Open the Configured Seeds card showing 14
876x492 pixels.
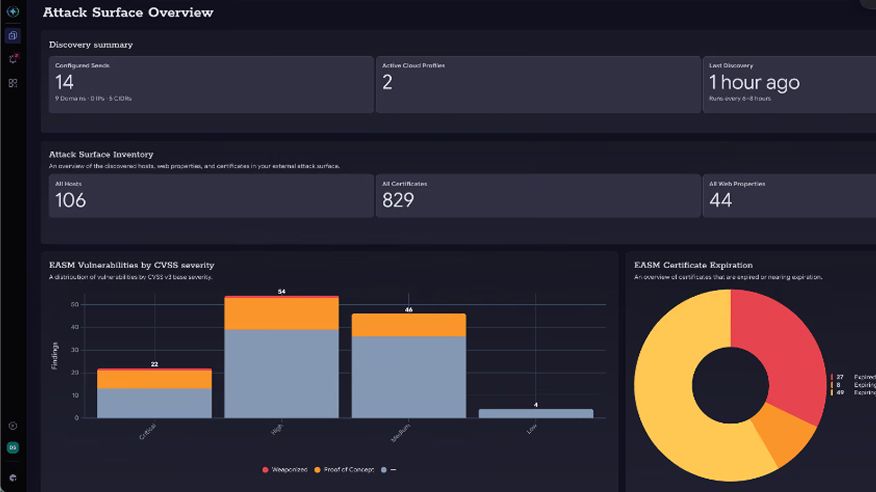[211, 84]
